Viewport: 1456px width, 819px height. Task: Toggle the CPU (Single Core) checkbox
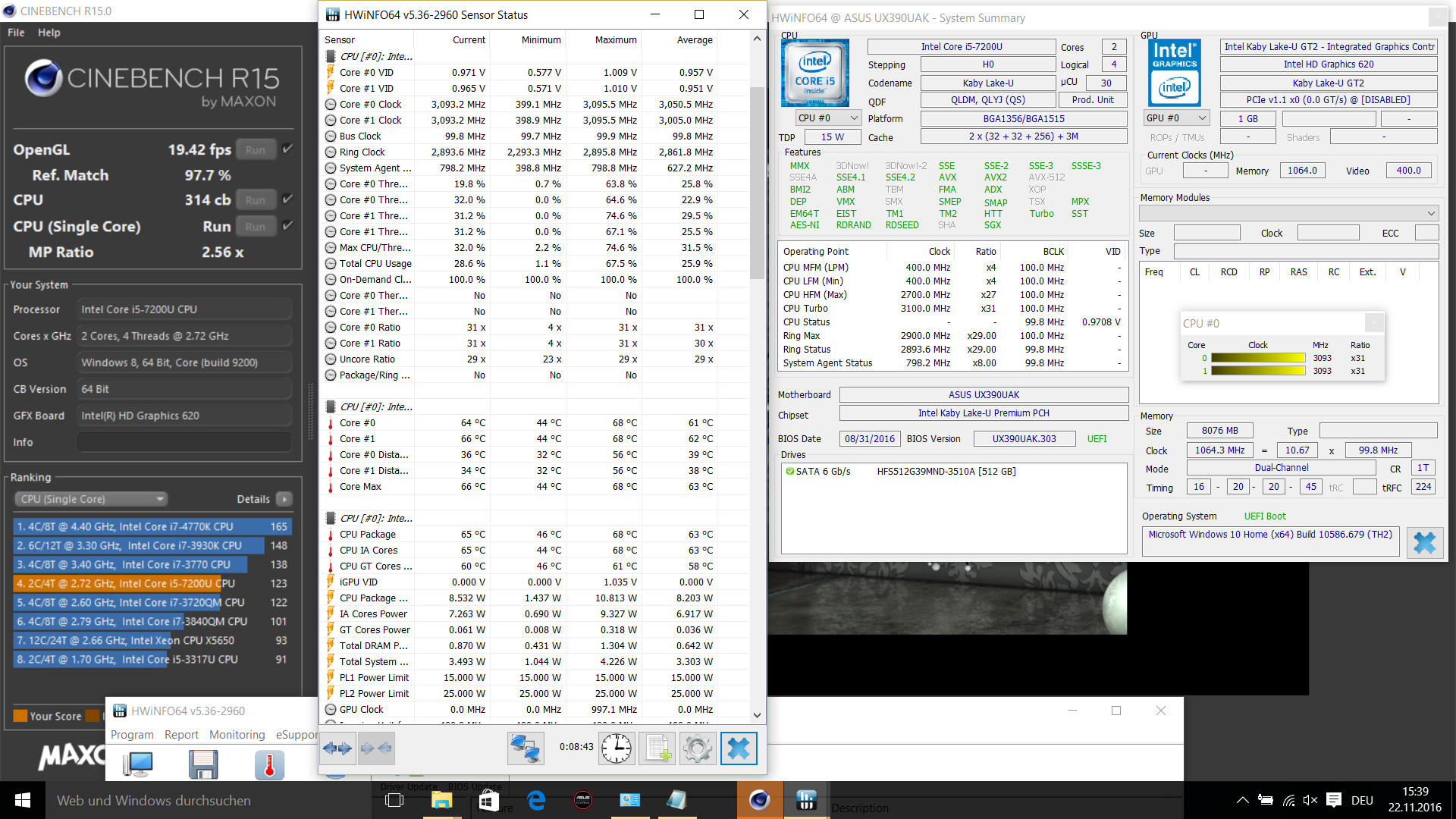(x=287, y=226)
